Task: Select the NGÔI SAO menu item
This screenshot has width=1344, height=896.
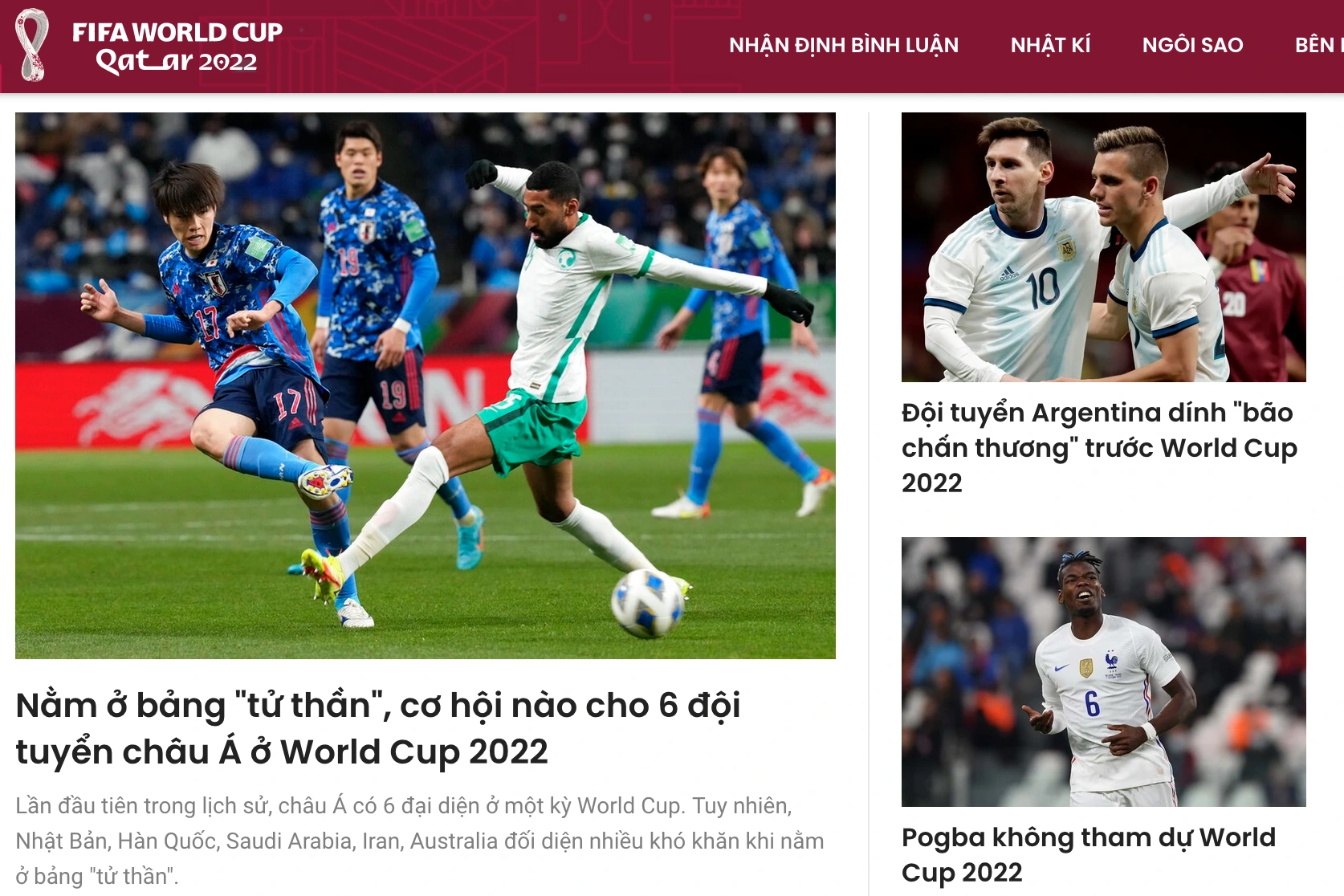Action: pos(1192,45)
